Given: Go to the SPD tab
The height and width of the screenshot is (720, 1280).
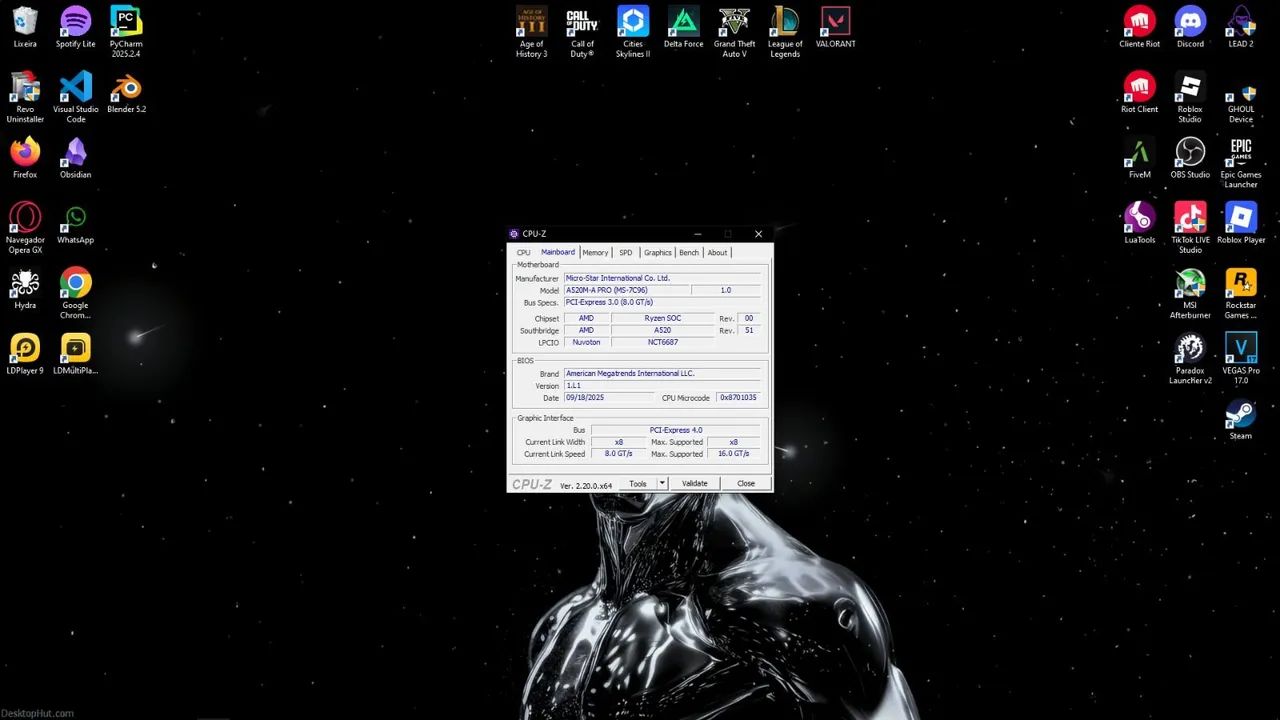Looking at the screenshot, I should [x=625, y=253].
